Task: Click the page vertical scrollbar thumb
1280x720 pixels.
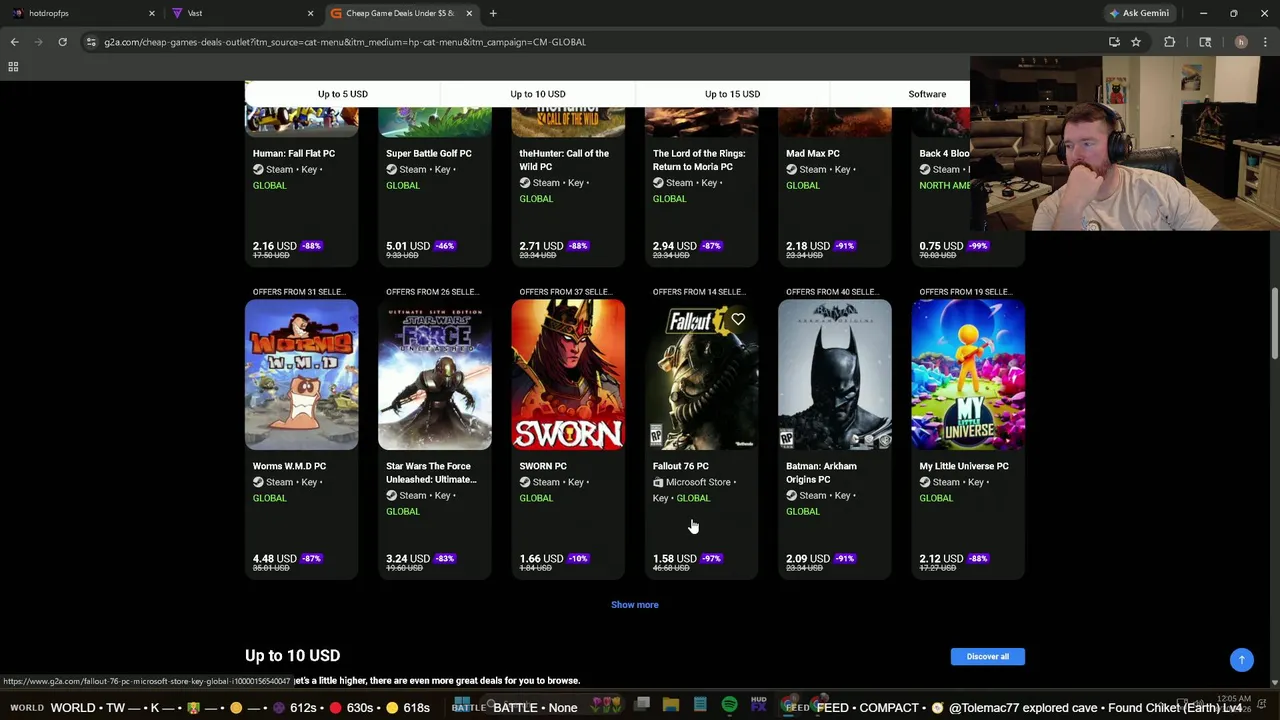Action: coord(1274,323)
